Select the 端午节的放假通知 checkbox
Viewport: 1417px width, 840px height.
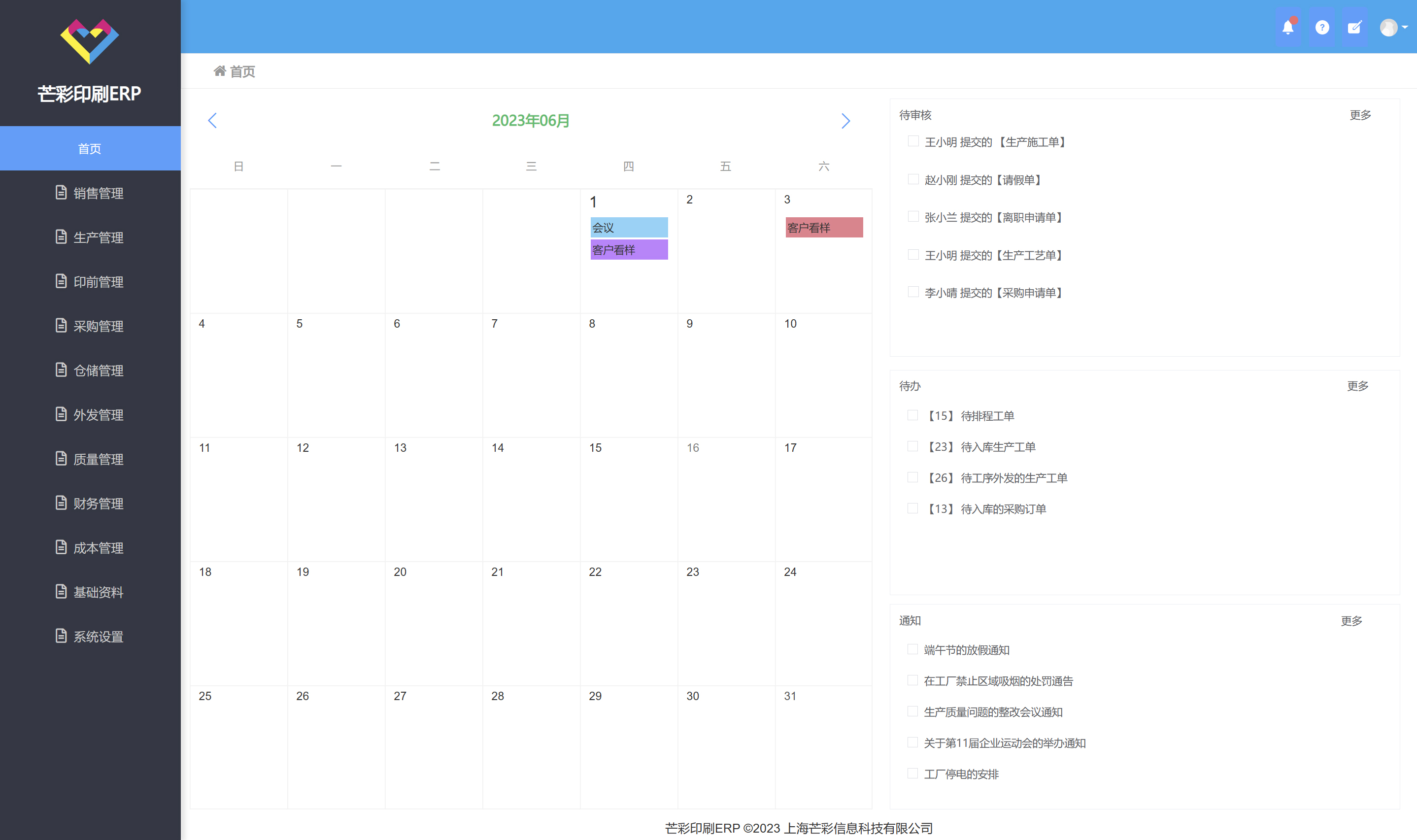point(912,649)
